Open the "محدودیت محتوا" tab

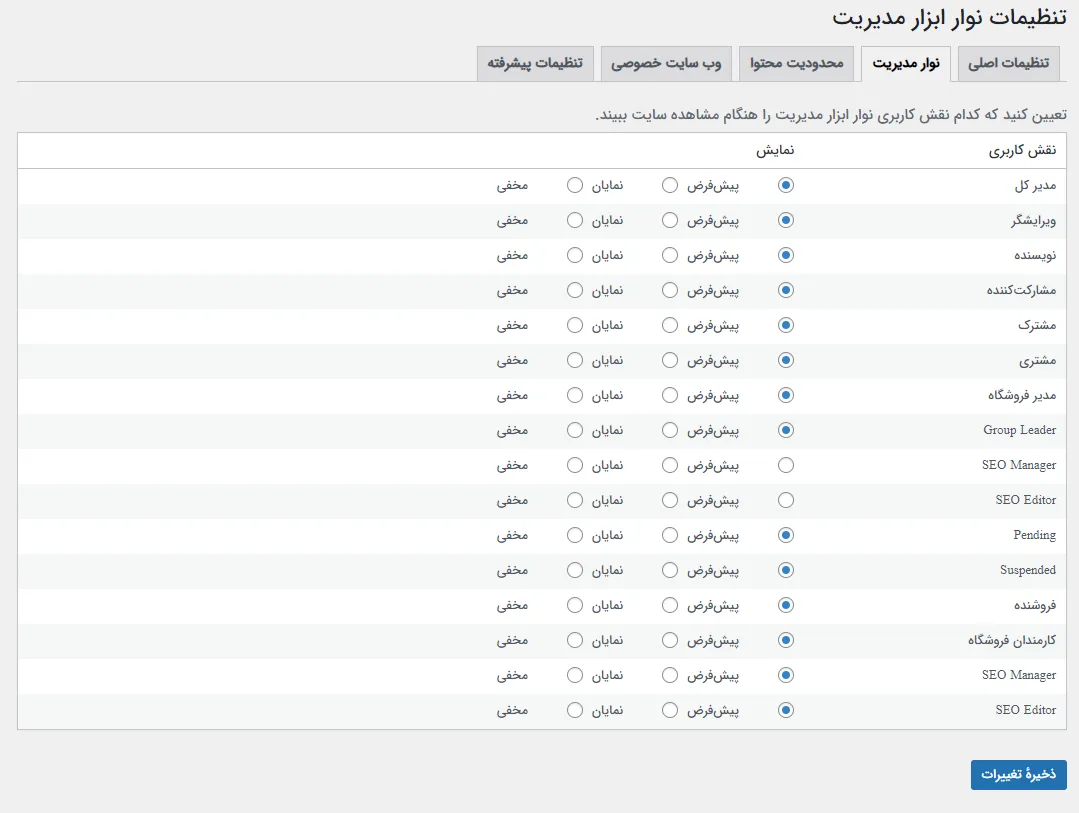(796, 64)
